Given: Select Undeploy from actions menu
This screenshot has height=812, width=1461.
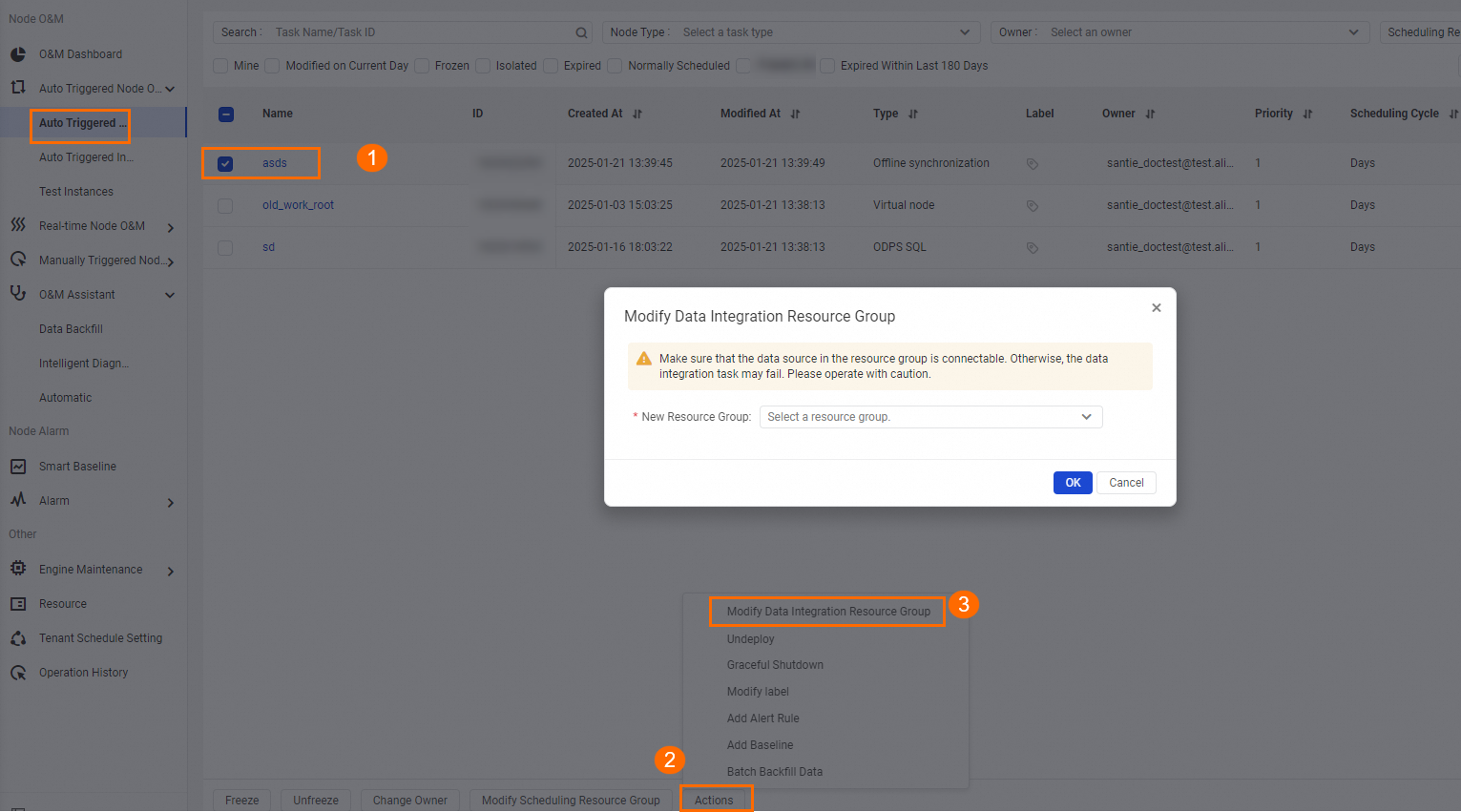Looking at the screenshot, I should coord(750,638).
